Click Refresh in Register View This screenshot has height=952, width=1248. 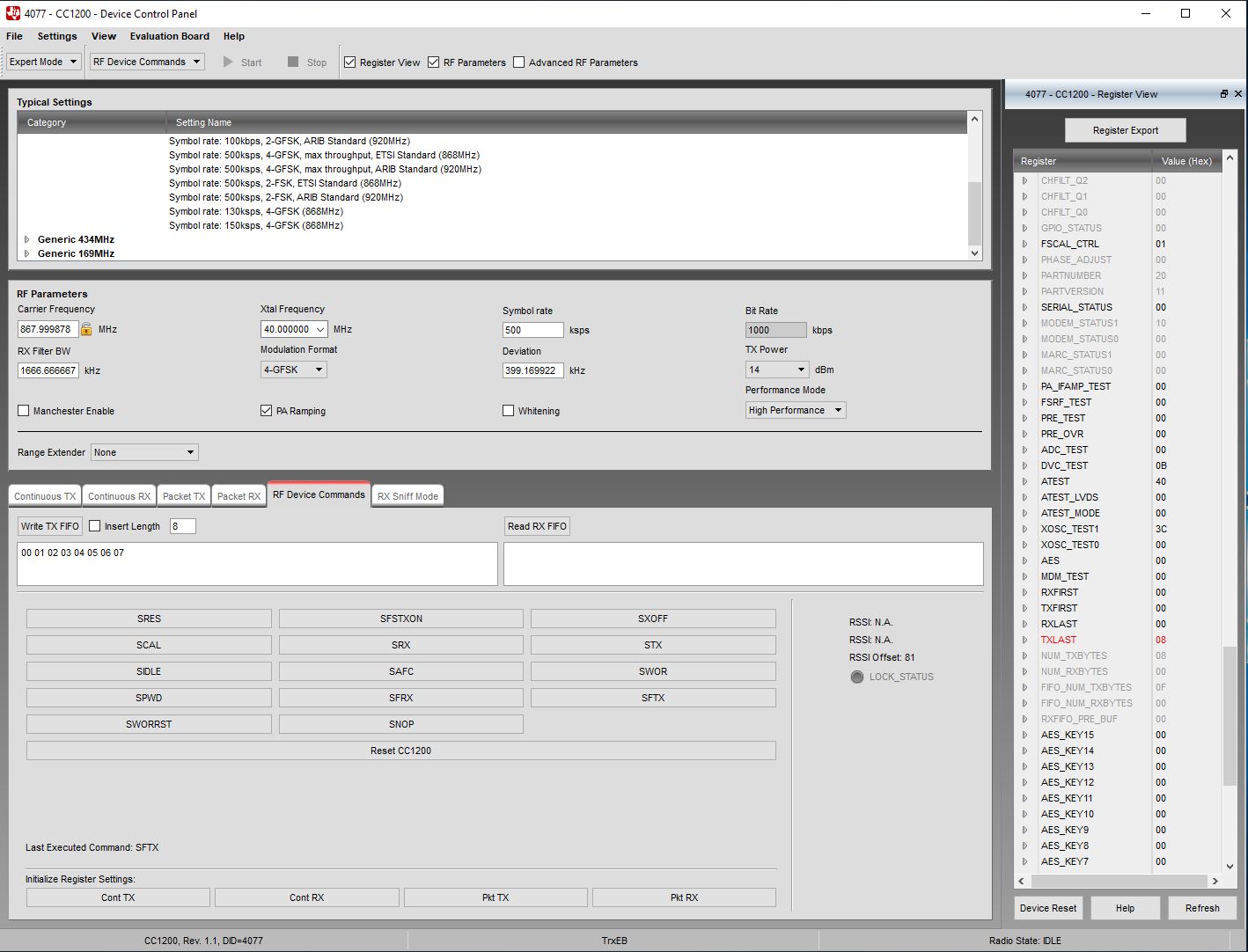tap(1202, 908)
